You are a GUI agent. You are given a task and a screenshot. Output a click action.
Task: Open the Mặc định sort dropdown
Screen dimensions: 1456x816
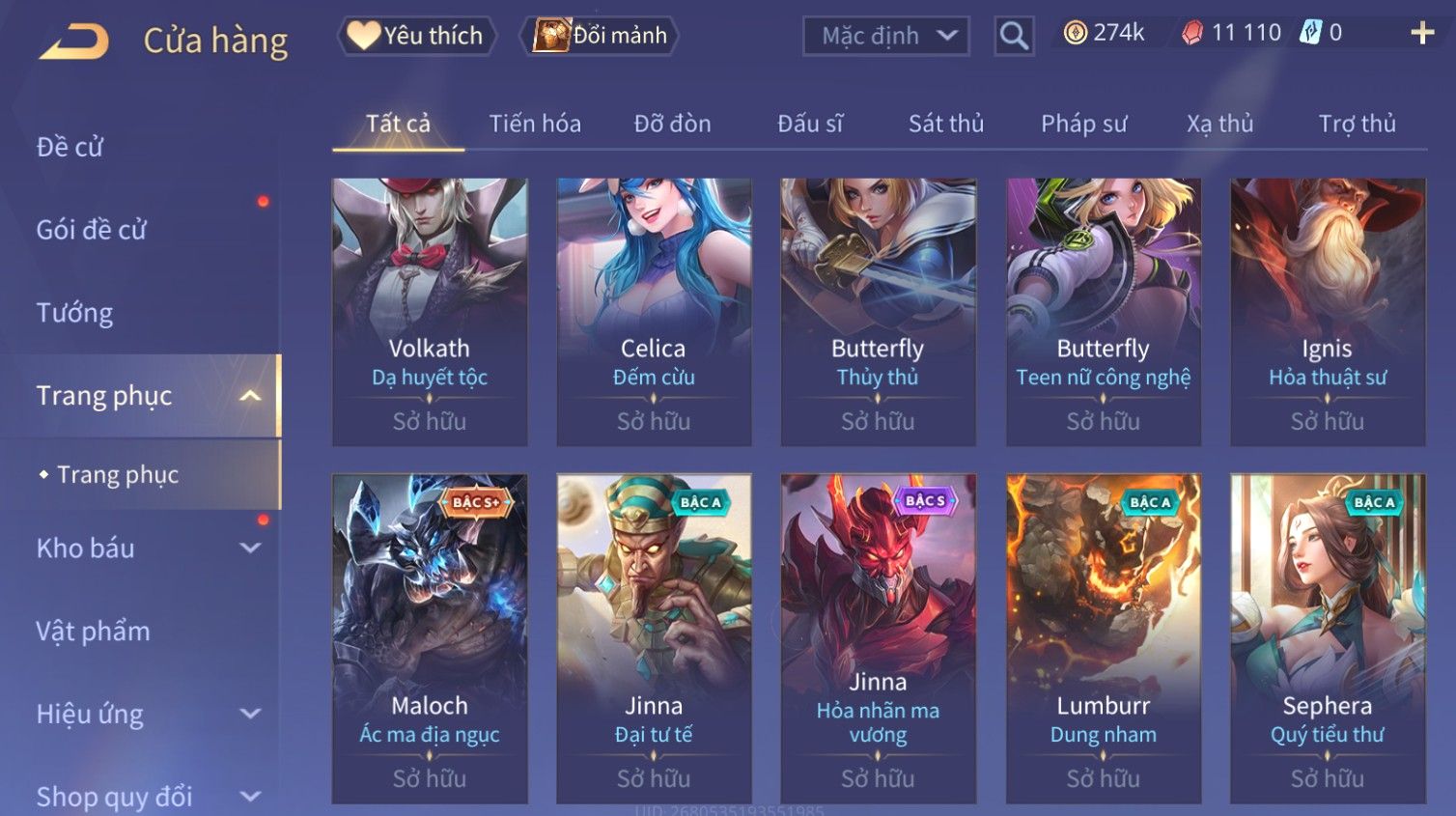click(x=886, y=37)
